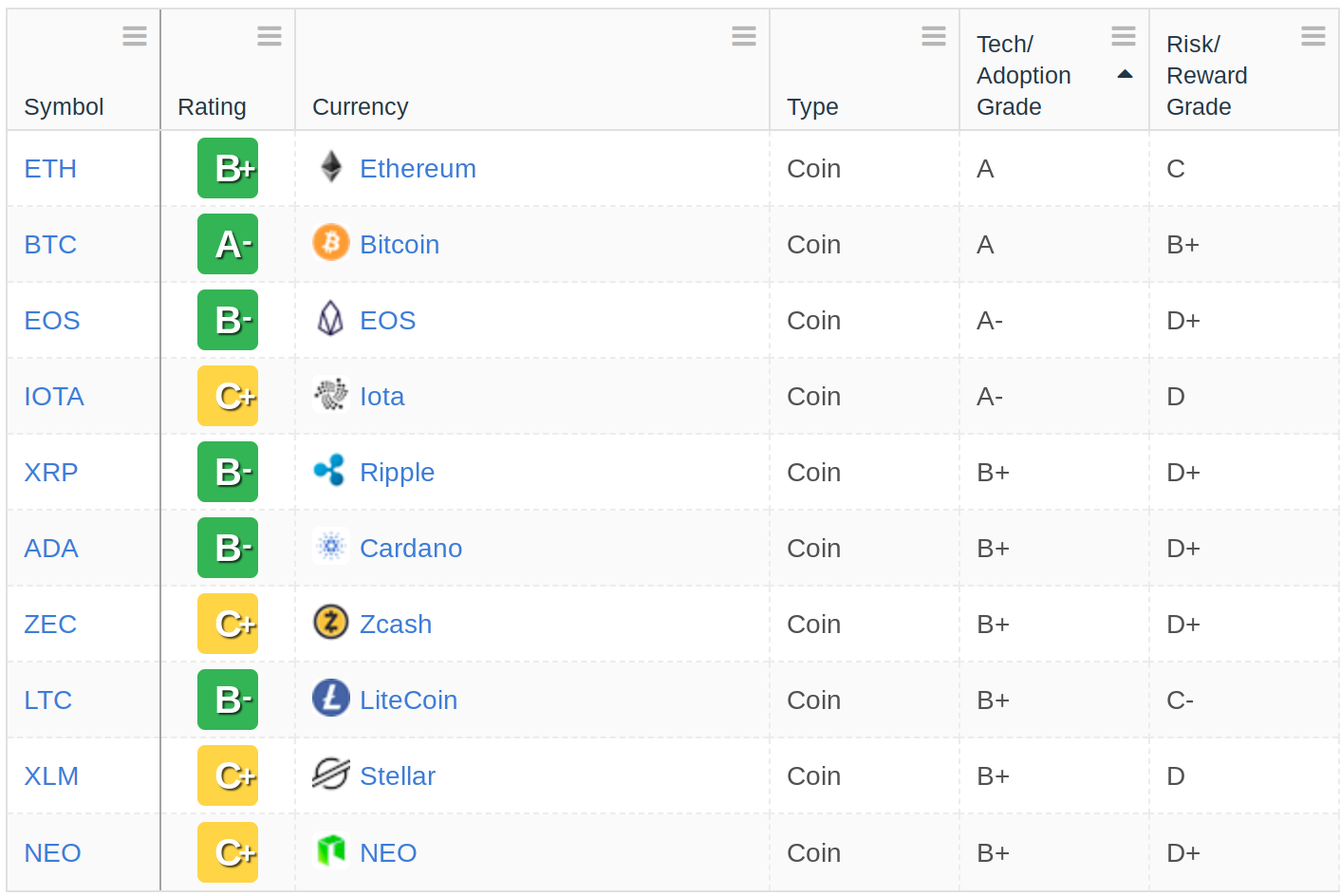The image size is (1340, 896).
Task: Sort table by Risk/Reward Grade header
Action: [1207, 75]
